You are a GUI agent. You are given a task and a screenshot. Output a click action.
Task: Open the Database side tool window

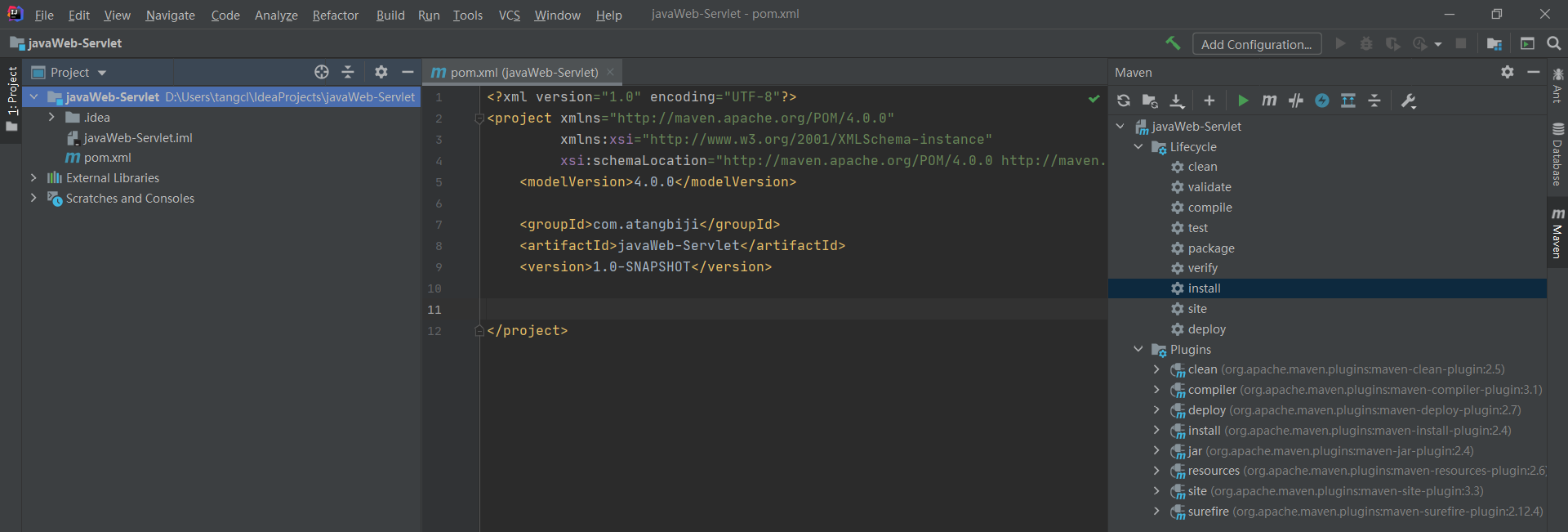(x=1558, y=154)
